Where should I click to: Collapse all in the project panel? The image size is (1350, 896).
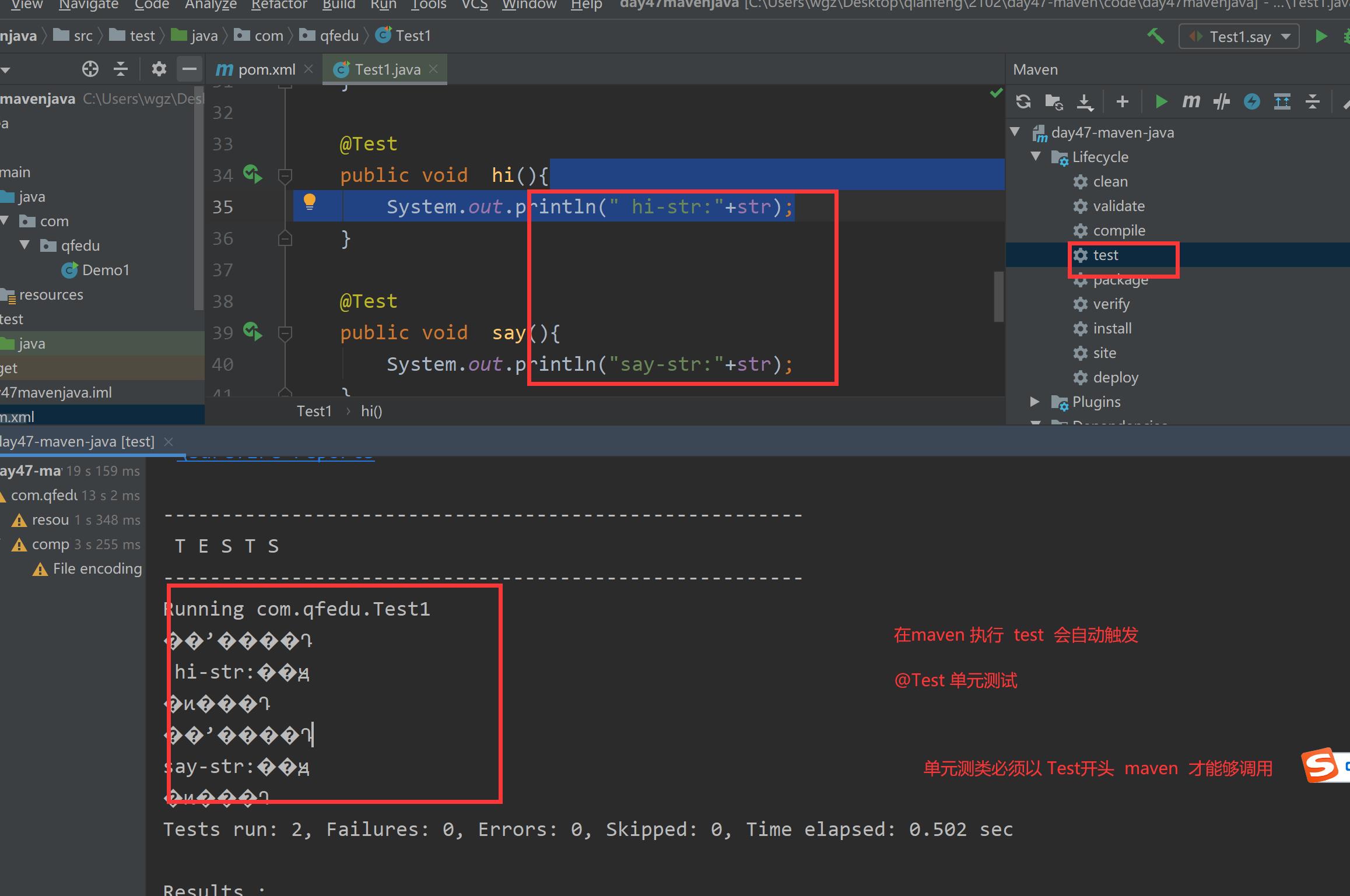121,69
